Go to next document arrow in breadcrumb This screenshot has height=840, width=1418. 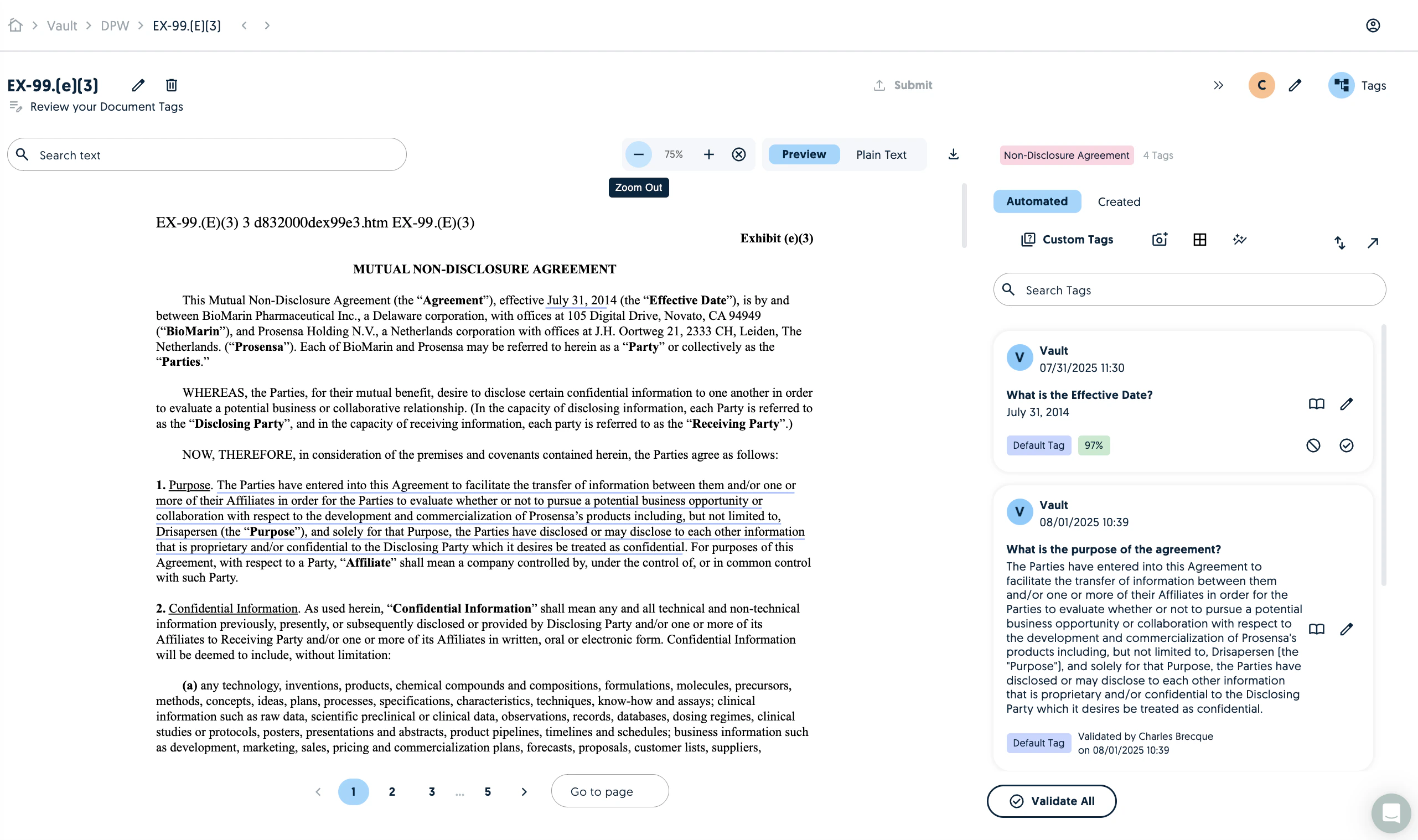point(267,25)
